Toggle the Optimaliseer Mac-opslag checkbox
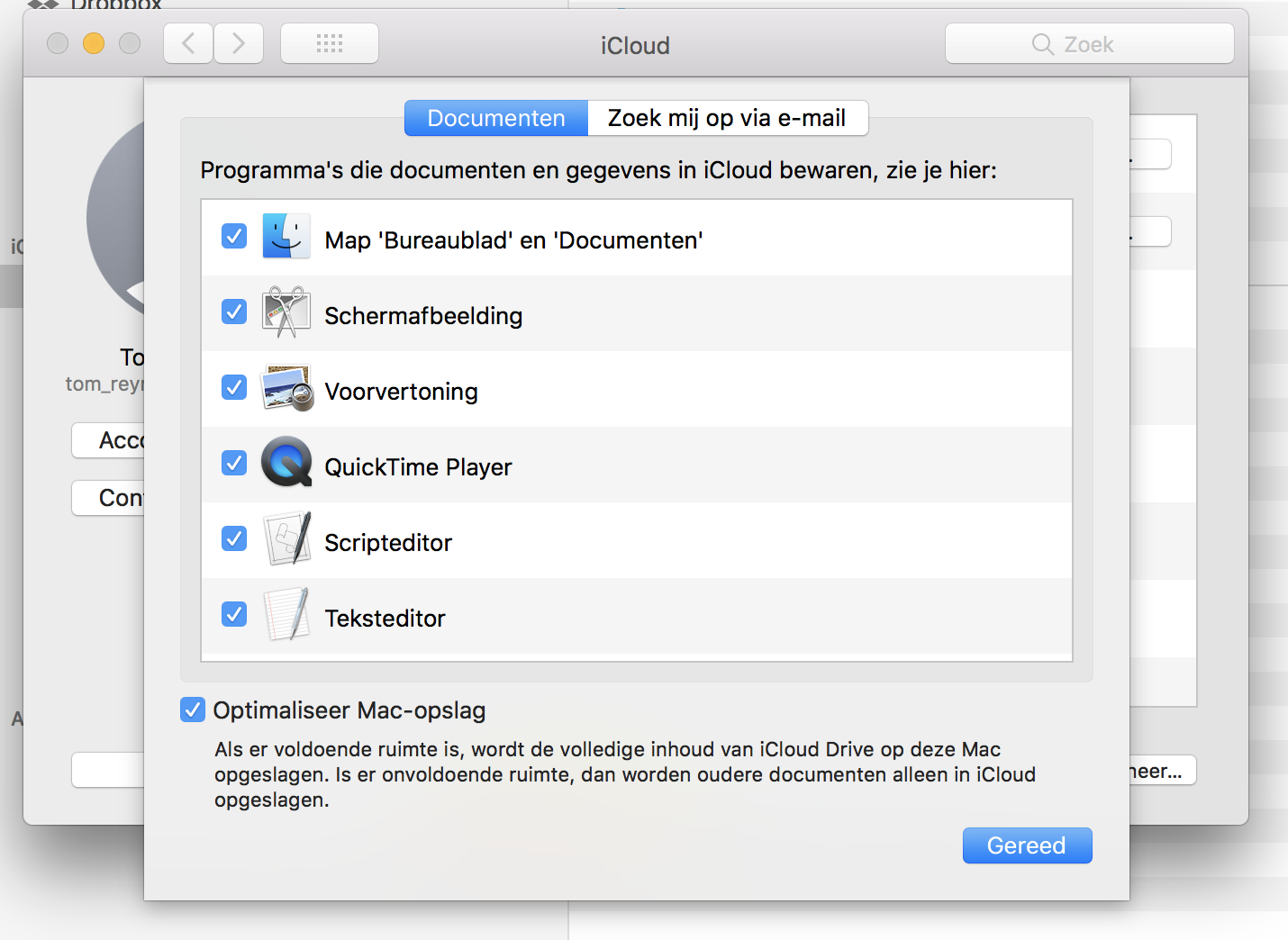This screenshot has height=940, width=1288. (193, 710)
